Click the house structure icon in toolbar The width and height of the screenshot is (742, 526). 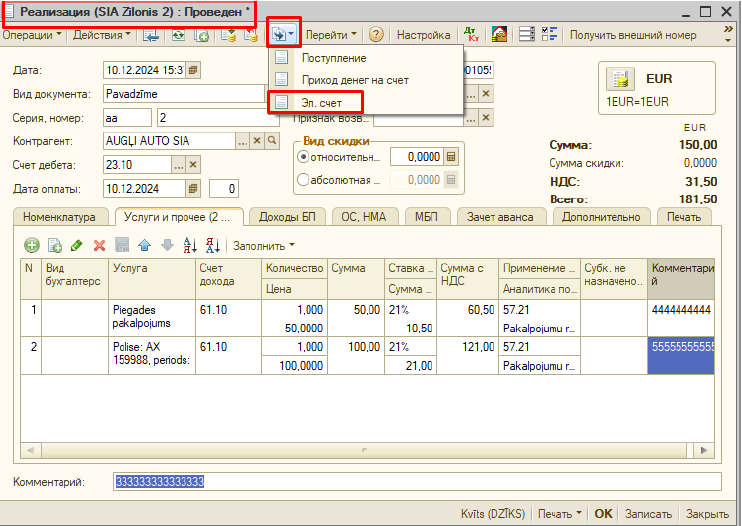499,35
